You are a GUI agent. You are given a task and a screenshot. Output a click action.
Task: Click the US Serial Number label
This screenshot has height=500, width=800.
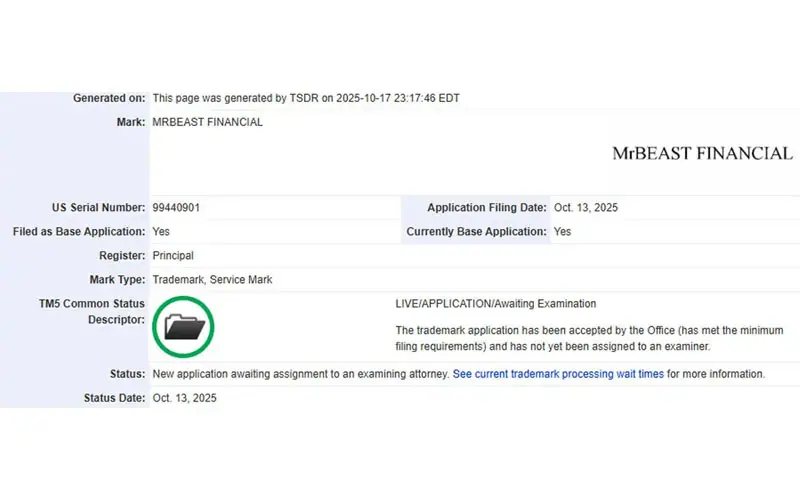pos(98,208)
